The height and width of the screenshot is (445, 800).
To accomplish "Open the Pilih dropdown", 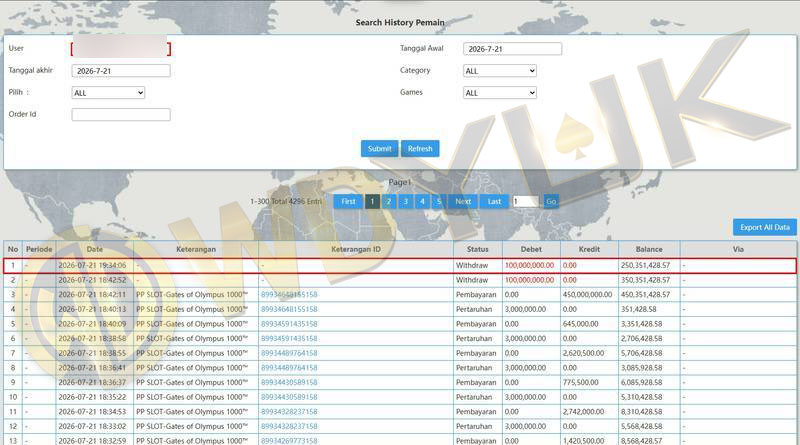I will [108, 93].
